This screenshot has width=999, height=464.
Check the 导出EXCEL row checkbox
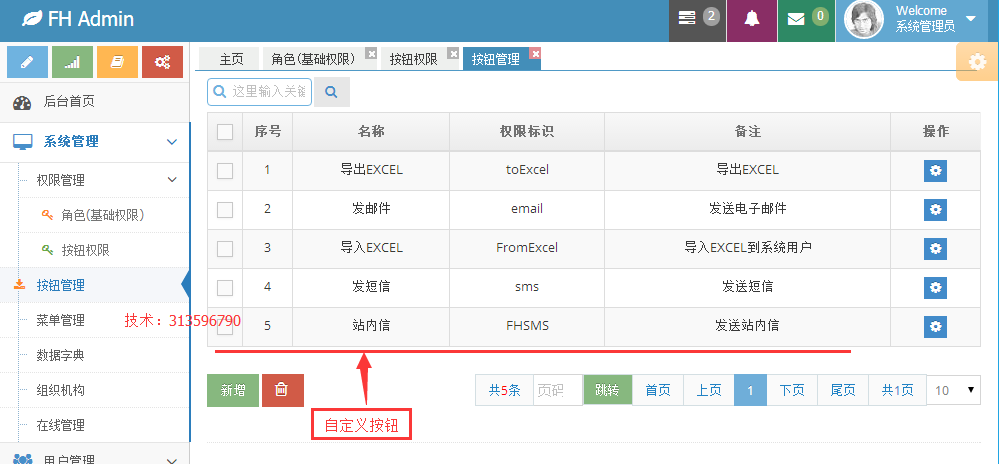point(225,171)
